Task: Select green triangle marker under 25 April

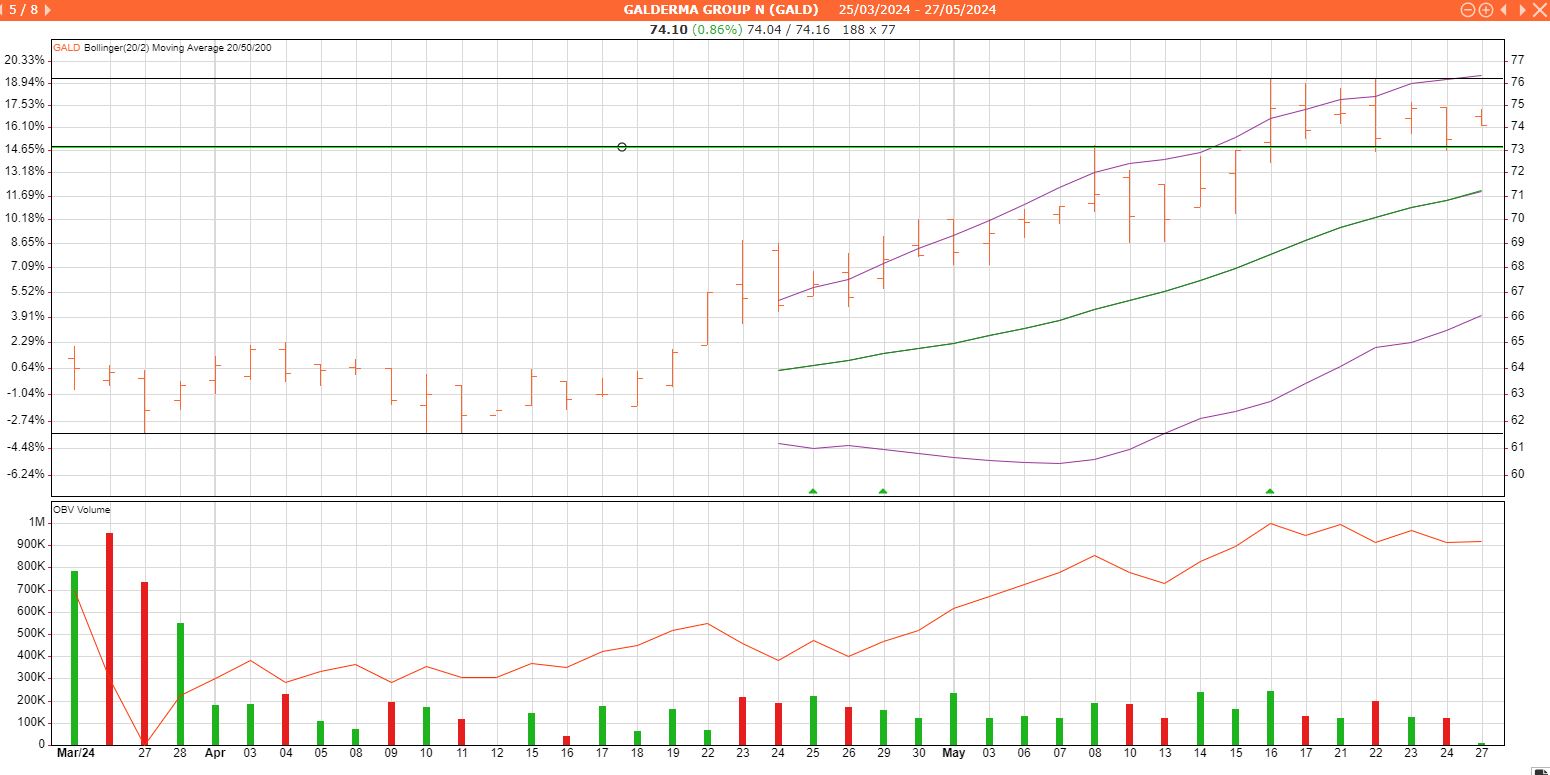Action: coord(813,491)
